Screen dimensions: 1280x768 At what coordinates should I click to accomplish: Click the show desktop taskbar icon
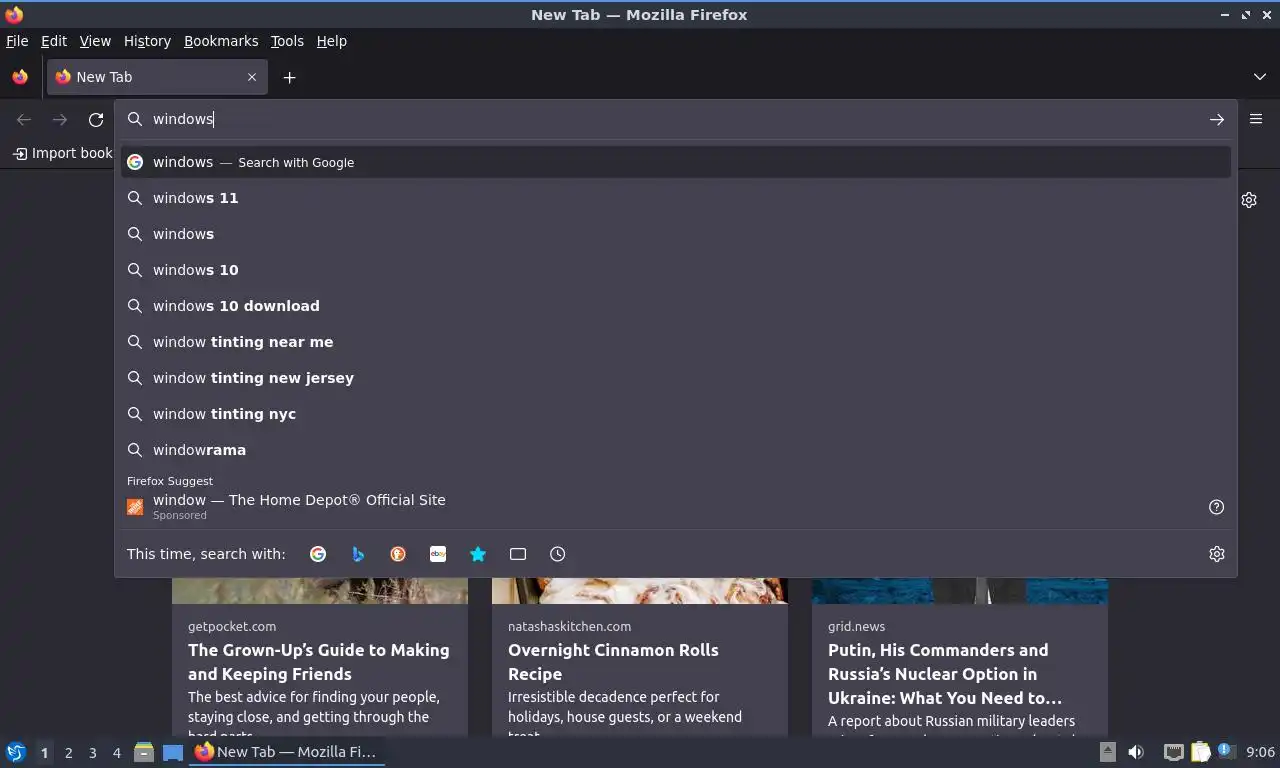pos(173,752)
